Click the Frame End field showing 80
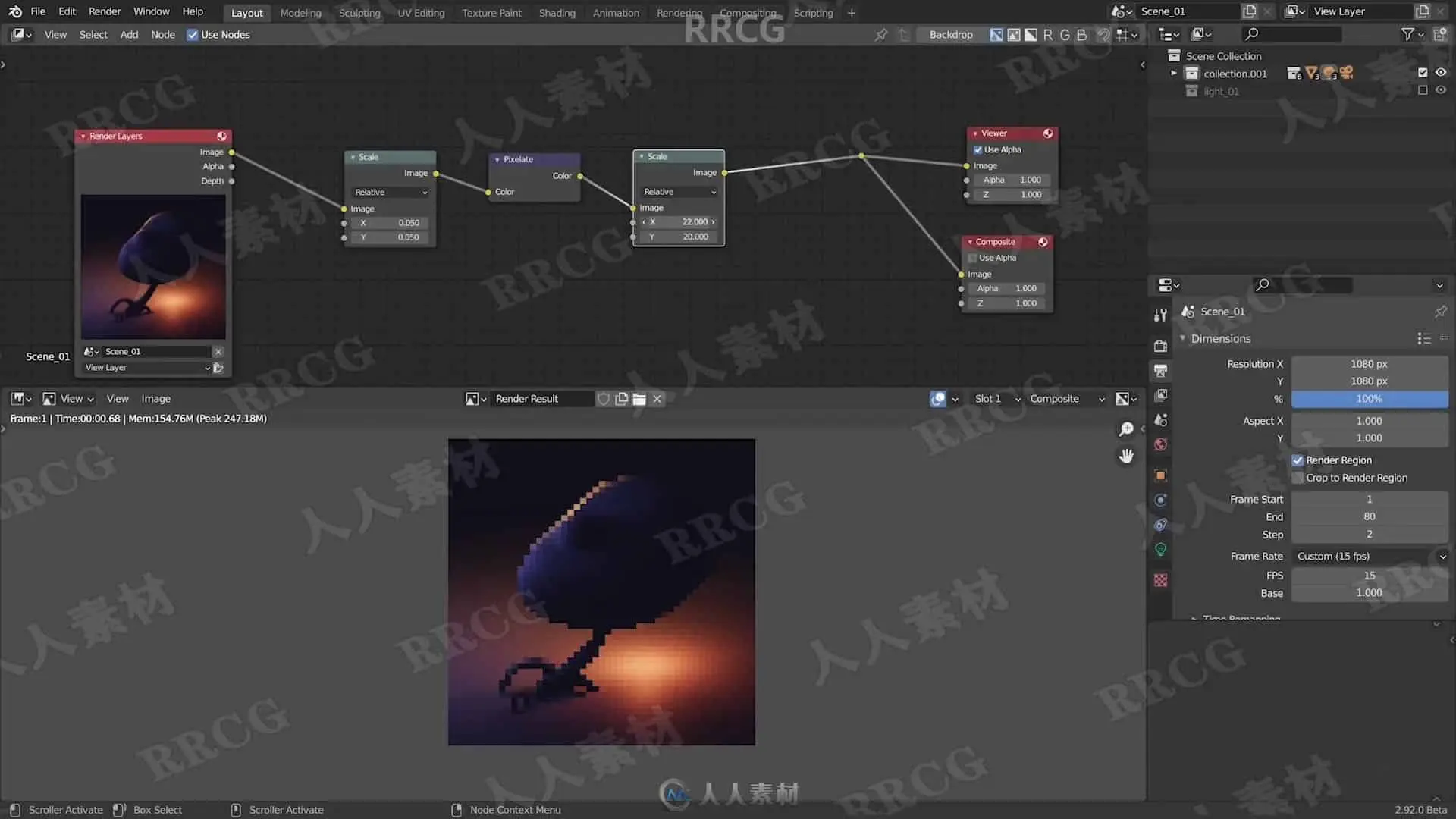The width and height of the screenshot is (1456, 819). [x=1369, y=516]
